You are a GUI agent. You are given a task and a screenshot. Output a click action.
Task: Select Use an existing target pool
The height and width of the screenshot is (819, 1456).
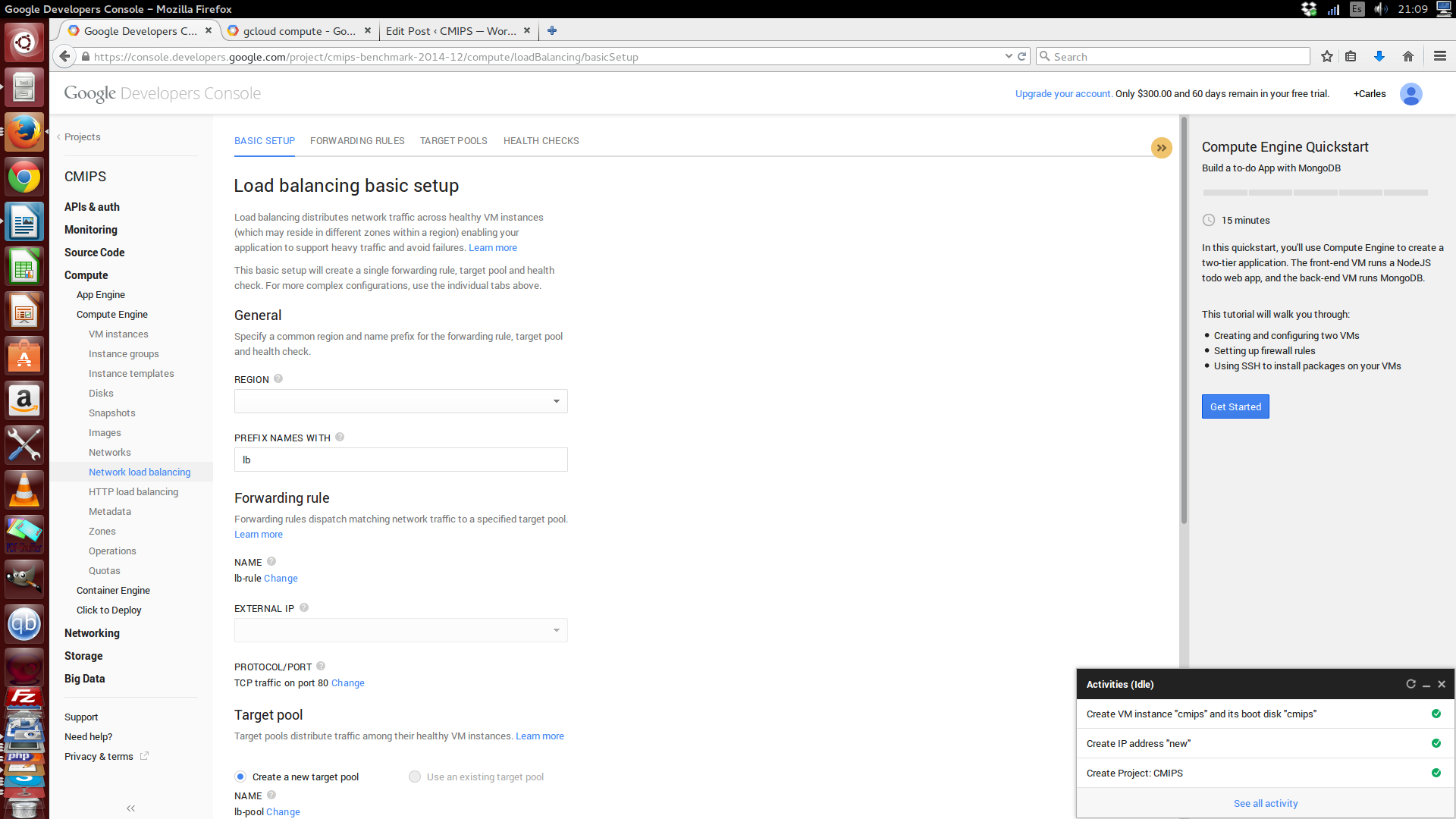click(415, 777)
